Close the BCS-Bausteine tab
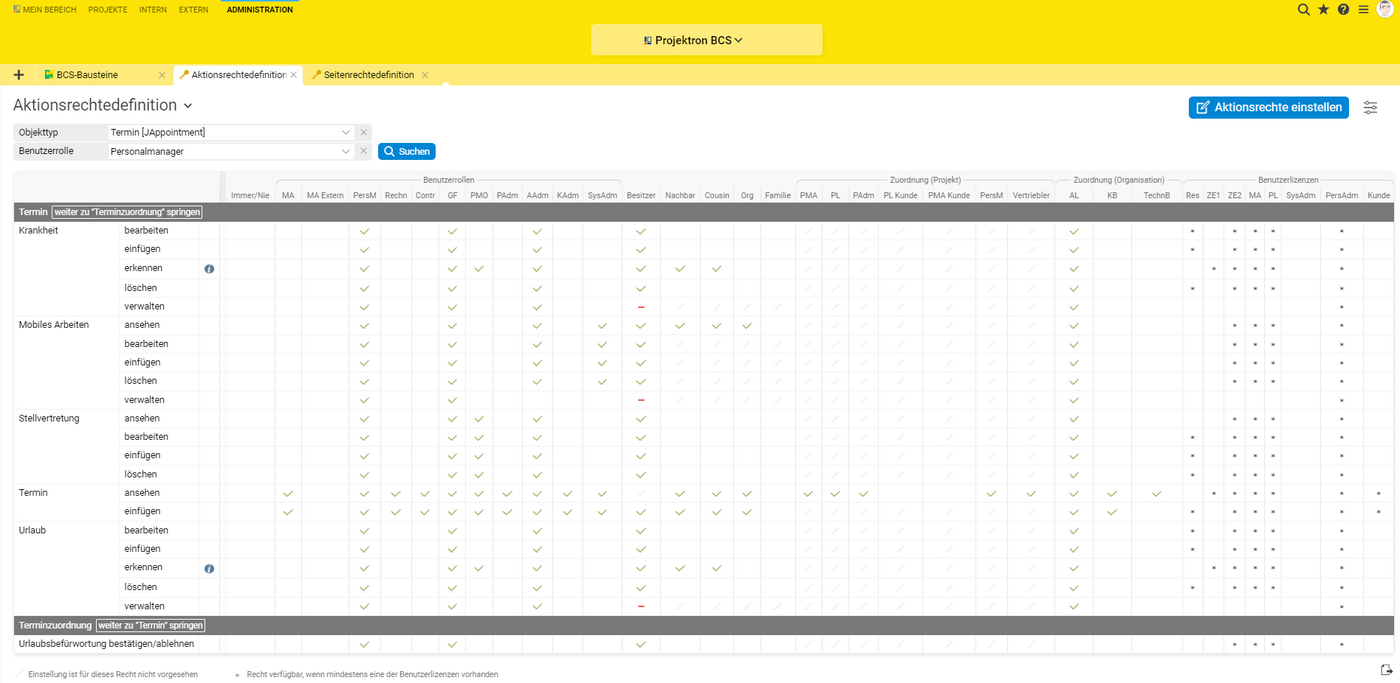This screenshot has width=1400, height=683. (x=162, y=75)
